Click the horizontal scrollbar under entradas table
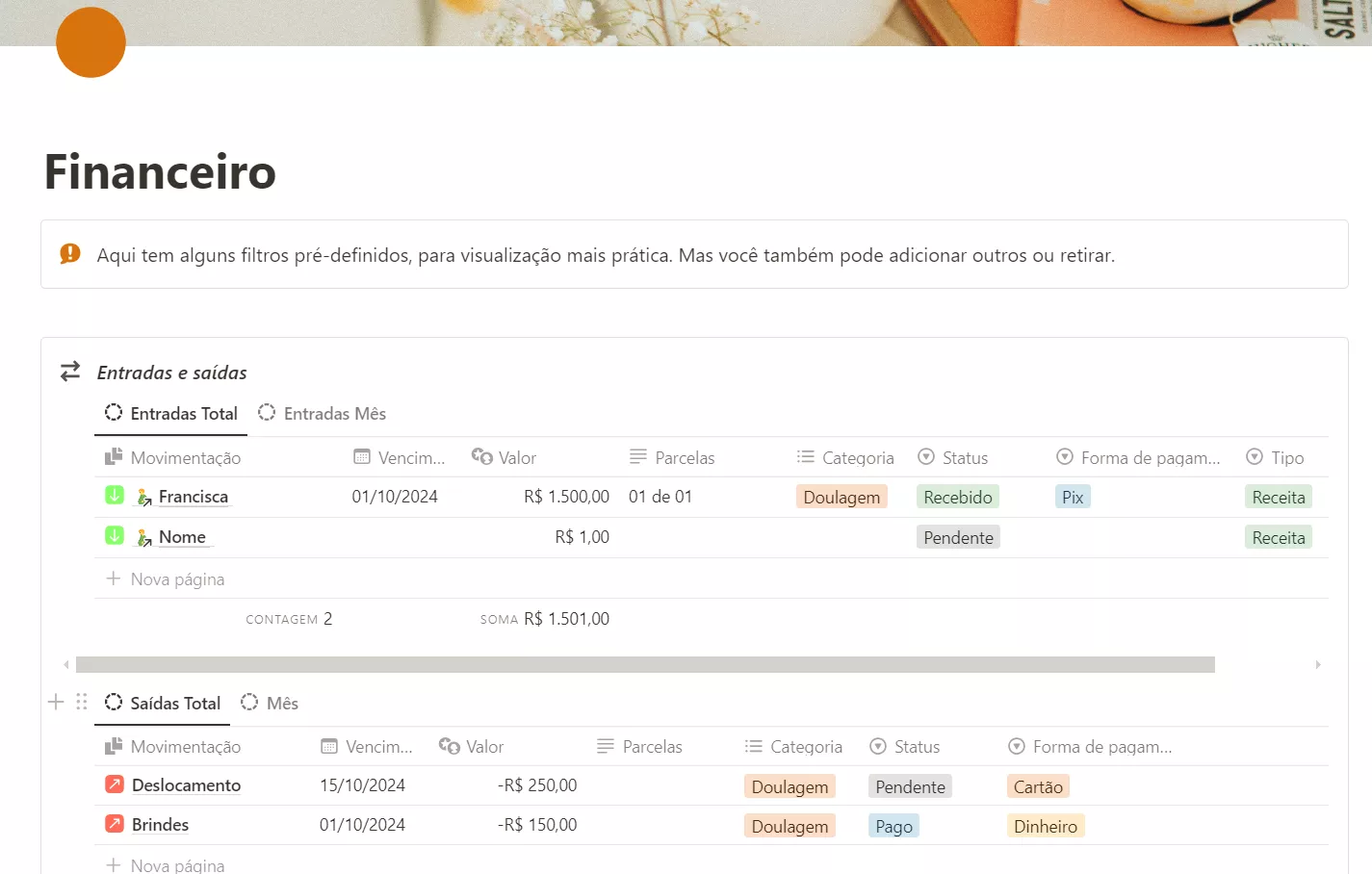The image size is (1372, 874). [645, 665]
